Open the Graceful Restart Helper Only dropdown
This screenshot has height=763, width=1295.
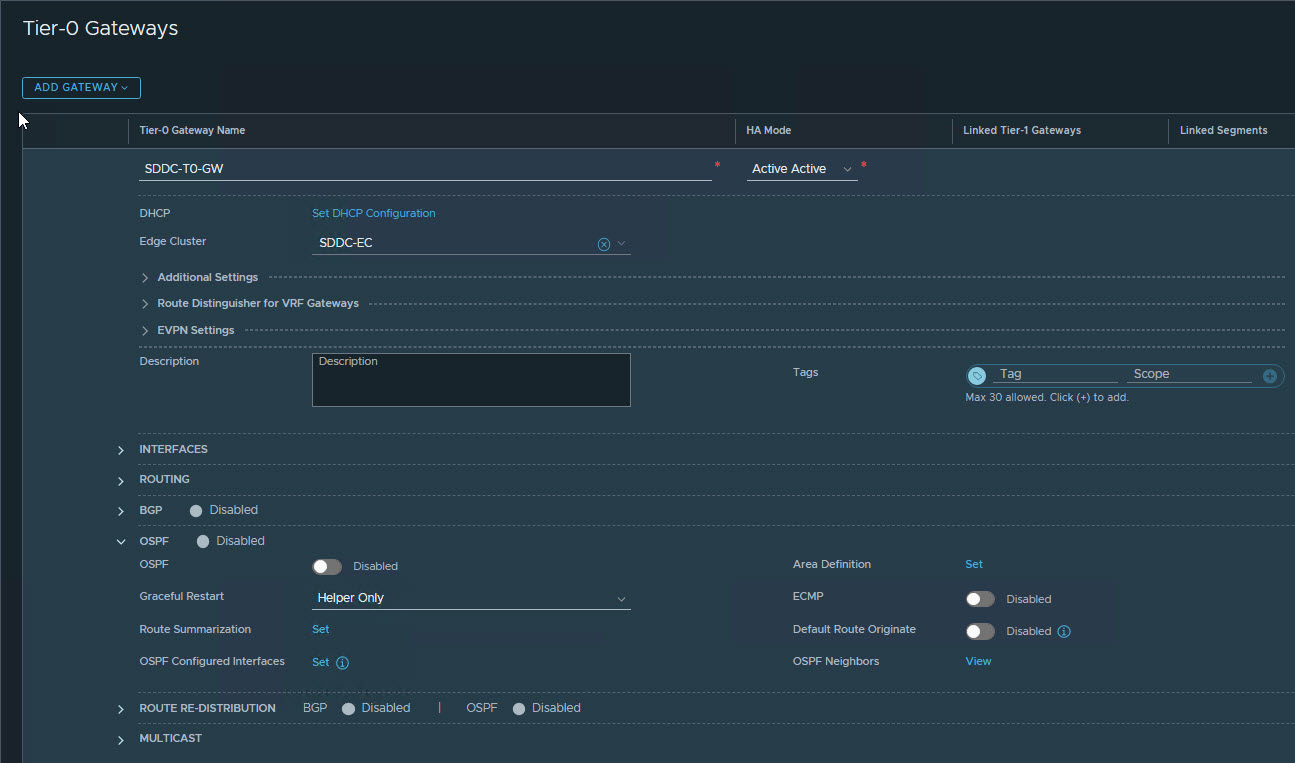tap(471, 599)
